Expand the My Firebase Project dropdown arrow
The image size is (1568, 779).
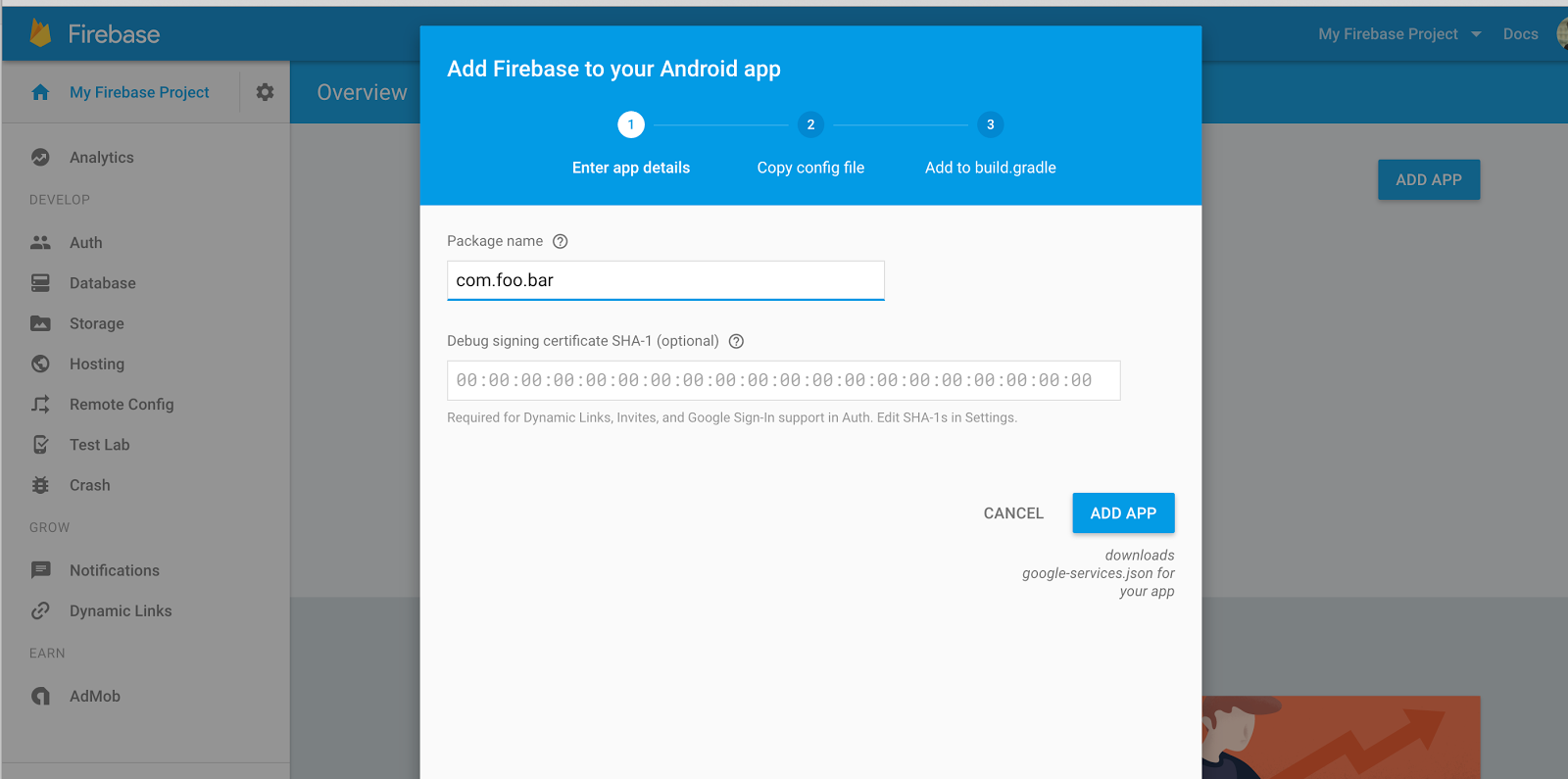click(x=1476, y=34)
